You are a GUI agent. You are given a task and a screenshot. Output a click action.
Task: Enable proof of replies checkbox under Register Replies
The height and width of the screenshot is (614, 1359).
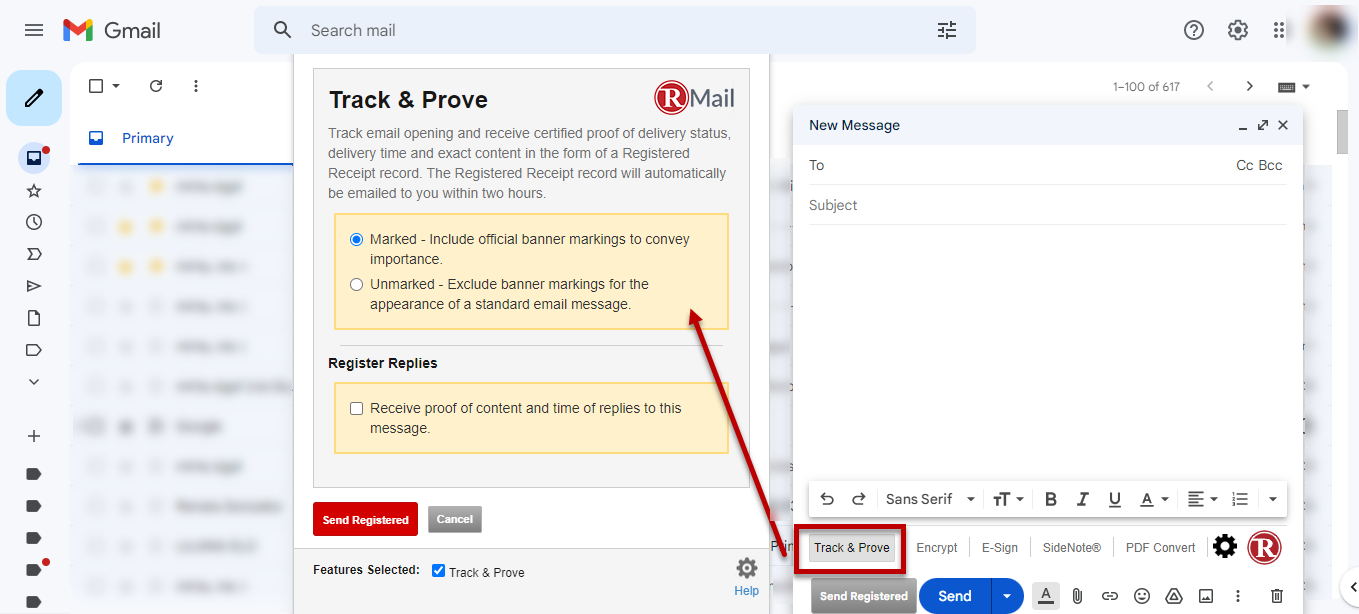coord(356,408)
